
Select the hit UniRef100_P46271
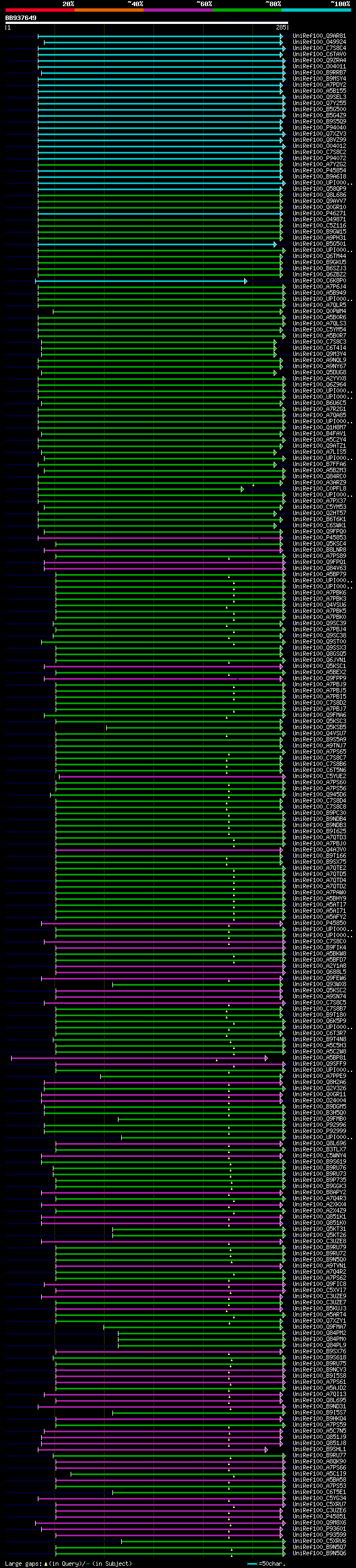pyautogui.click(x=319, y=213)
